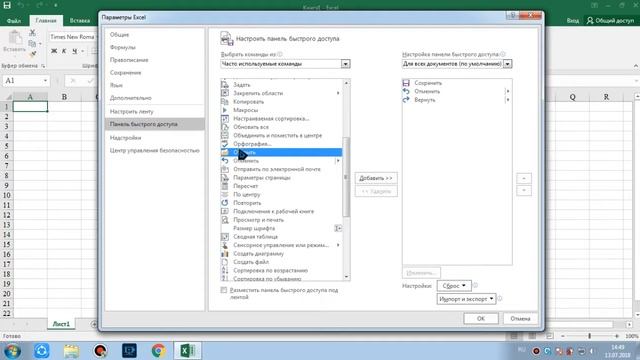
Task: Toggle placing quick access toolbar below ribbon
Action: [x=224, y=290]
